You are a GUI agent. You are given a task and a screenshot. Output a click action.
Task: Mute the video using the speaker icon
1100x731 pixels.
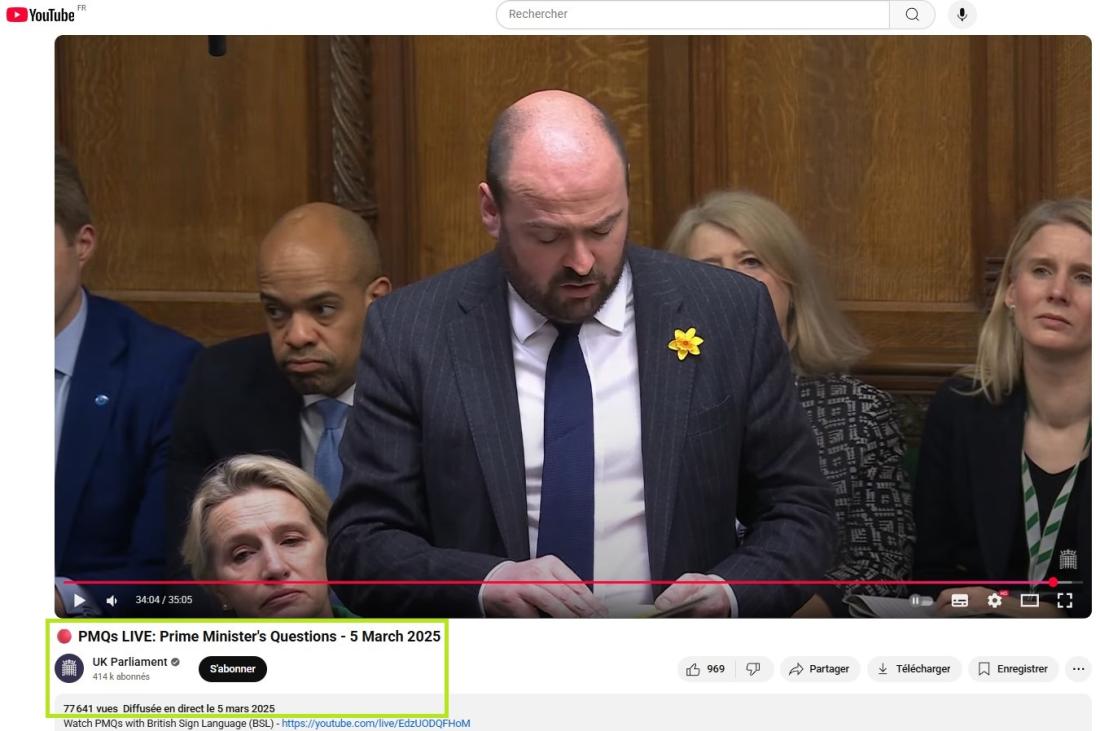pyautogui.click(x=111, y=600)
